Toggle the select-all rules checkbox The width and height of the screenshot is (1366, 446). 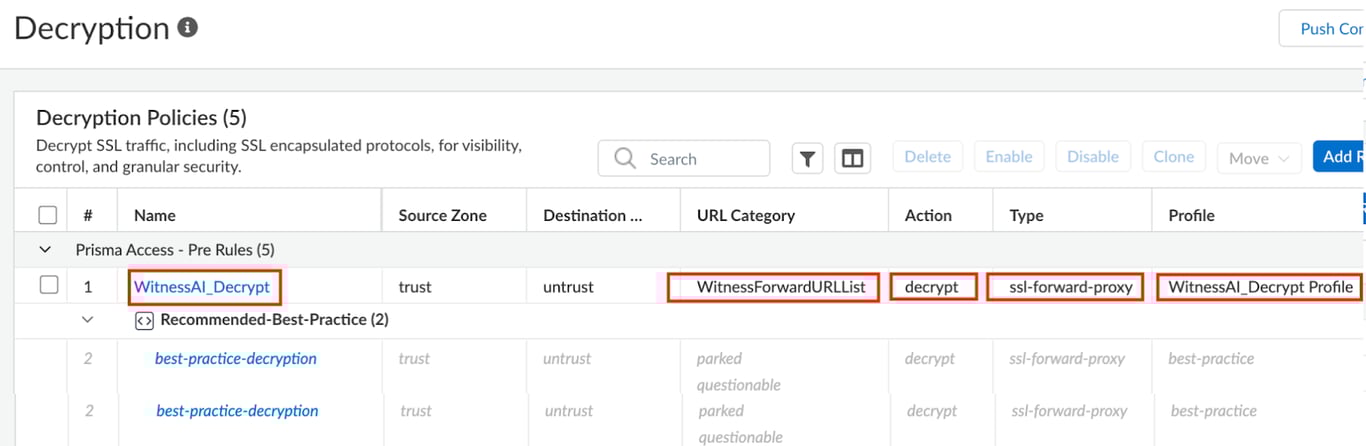tap(47, 215)
